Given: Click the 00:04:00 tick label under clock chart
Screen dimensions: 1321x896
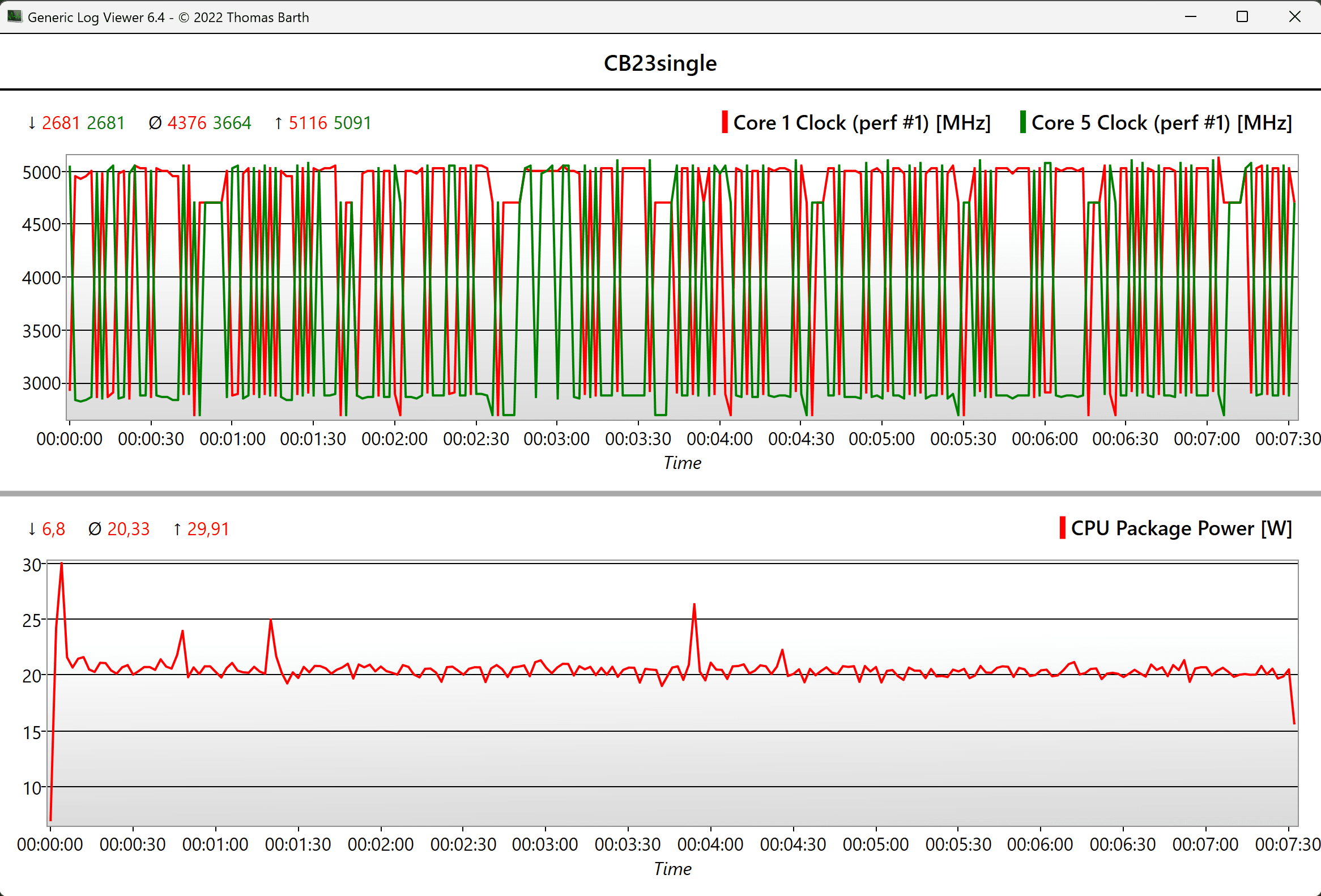Looking at the screenshot, I should click(x=719, y=438).
